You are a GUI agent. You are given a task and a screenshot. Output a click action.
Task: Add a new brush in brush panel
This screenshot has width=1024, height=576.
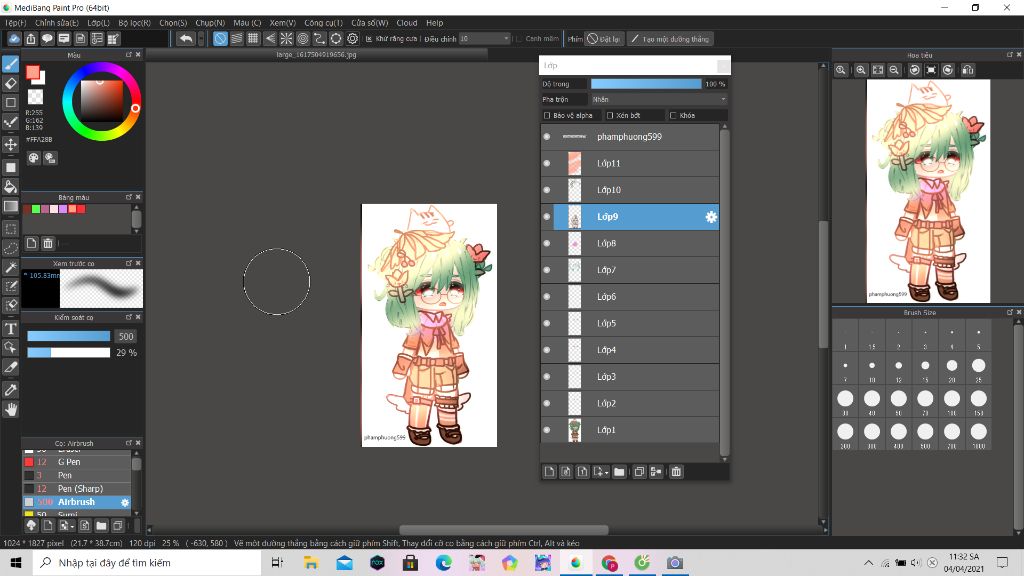pyautogui.click(x=48, y=525)
